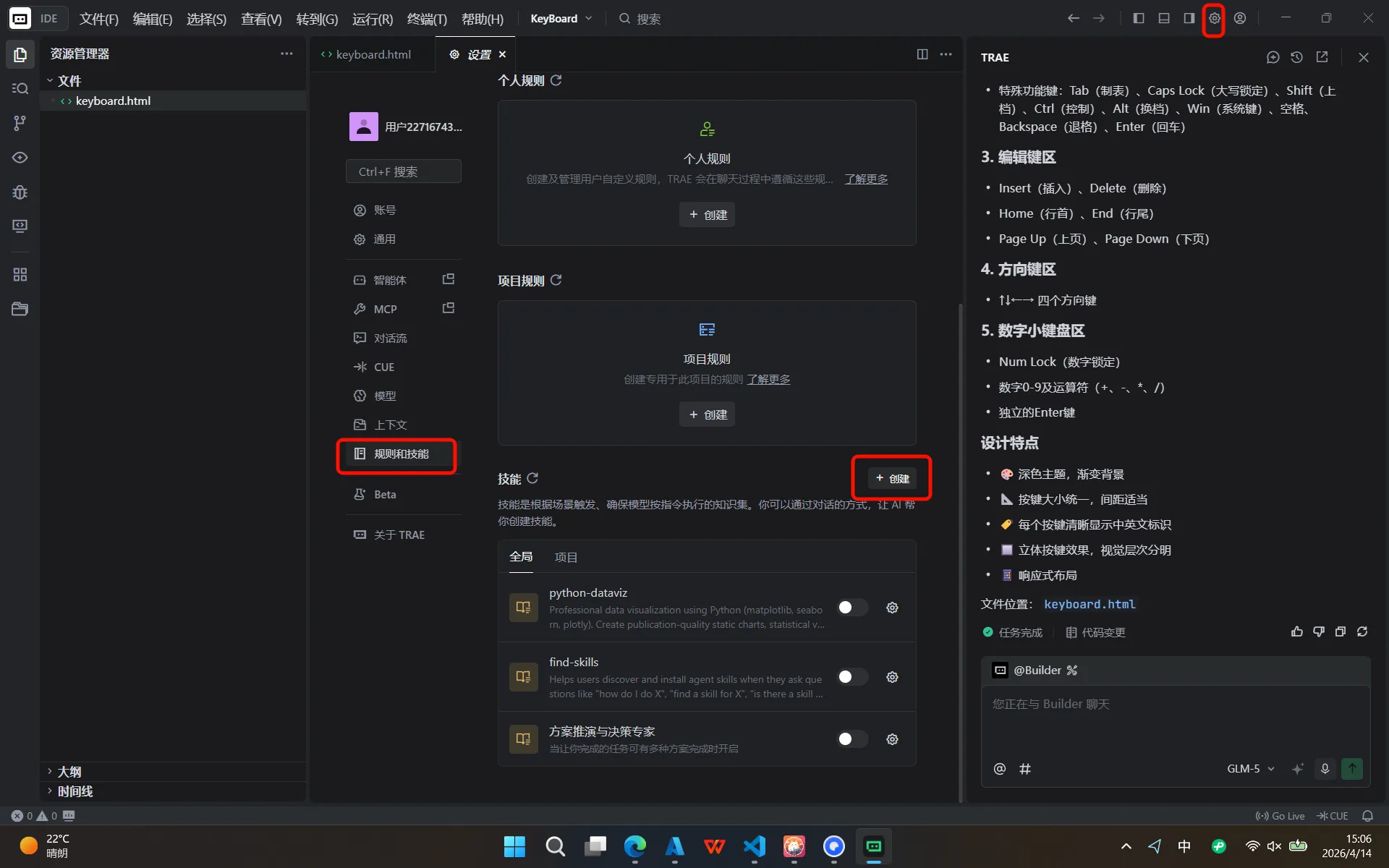Viewport: 1389px width, 868px height.
Task: Start voice input with microphone icon
Action: click(x=1325, y=769)
